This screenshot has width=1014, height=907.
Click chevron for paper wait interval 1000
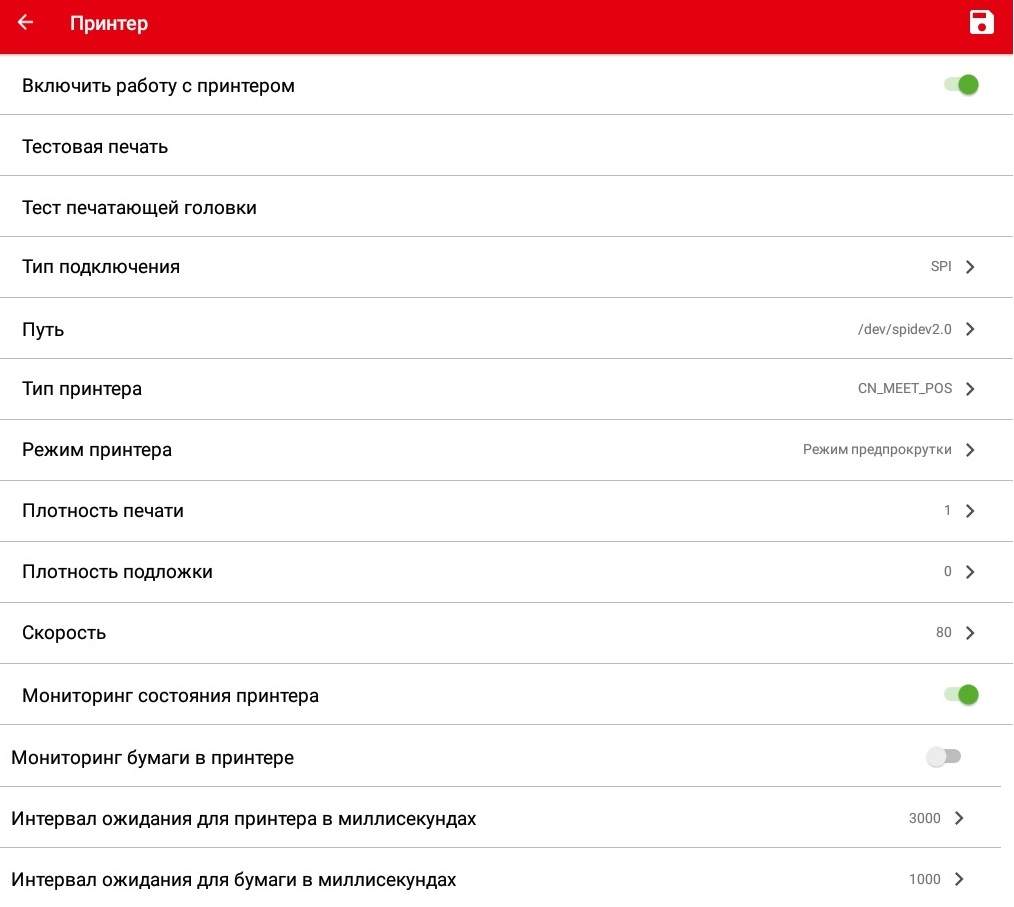(959, 879)
